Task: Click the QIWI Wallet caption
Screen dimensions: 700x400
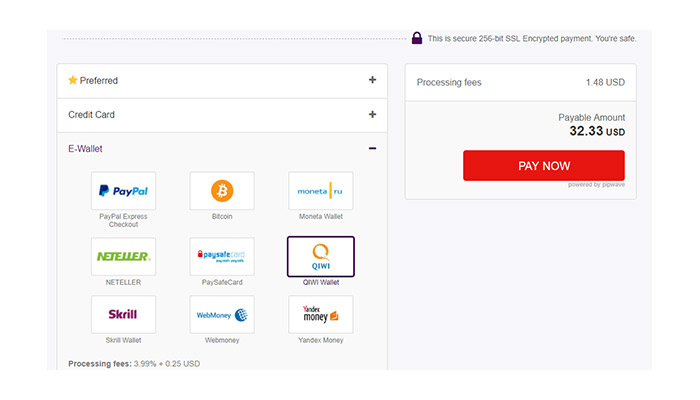Action: point(321,282)
